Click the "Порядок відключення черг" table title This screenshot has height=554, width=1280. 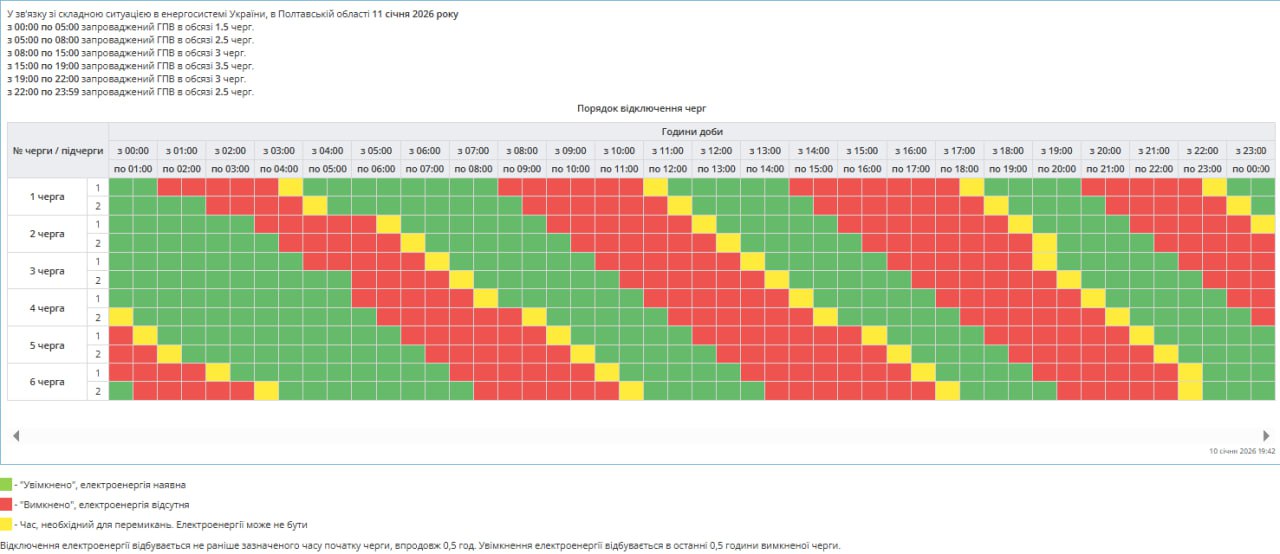[x=641, y=108]
